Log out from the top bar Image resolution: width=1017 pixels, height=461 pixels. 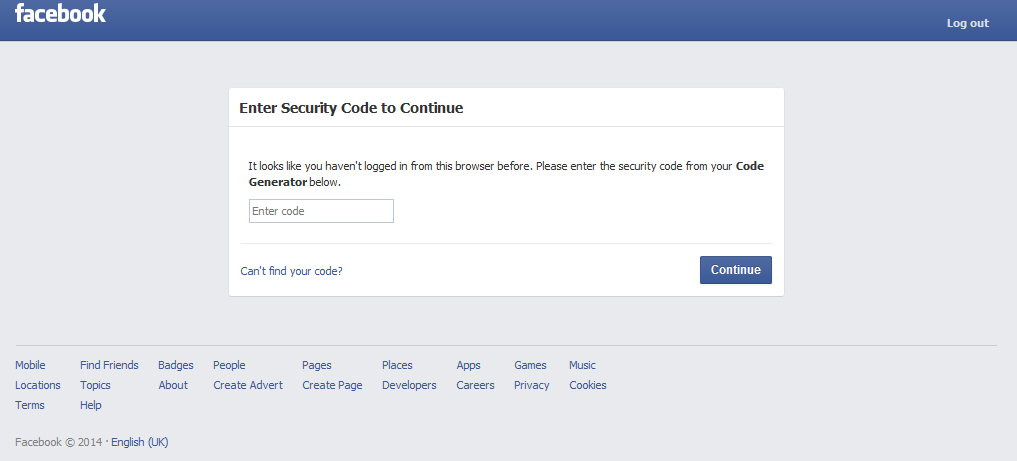tap(968, 23)
